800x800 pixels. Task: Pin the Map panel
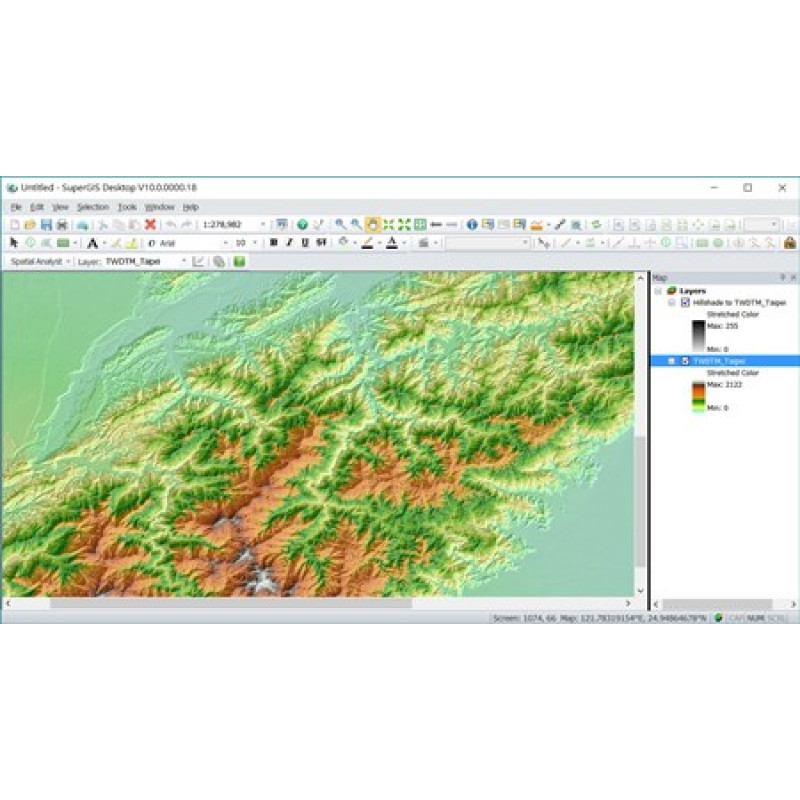tap(783, 278)
